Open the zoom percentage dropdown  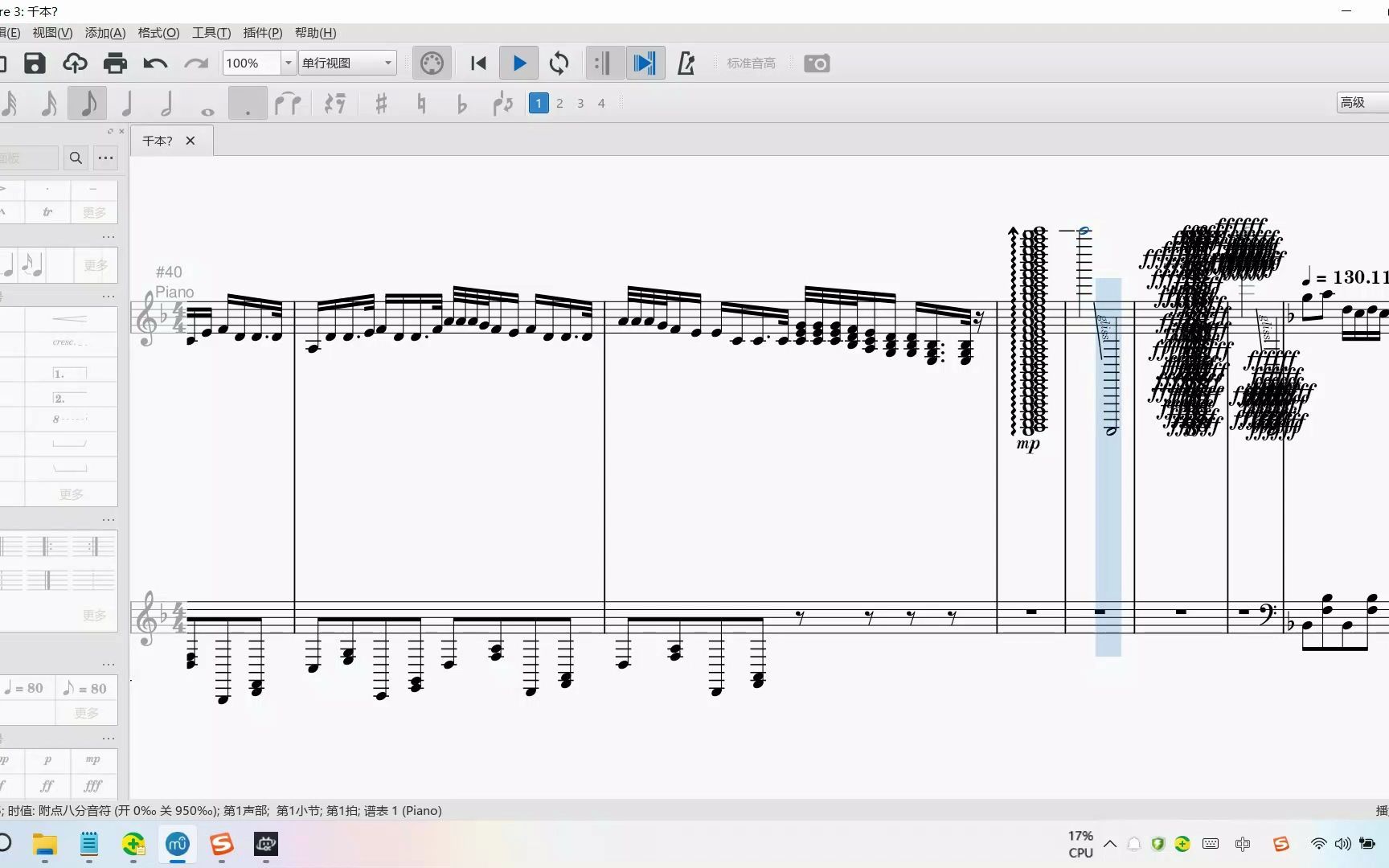point(289,63)
